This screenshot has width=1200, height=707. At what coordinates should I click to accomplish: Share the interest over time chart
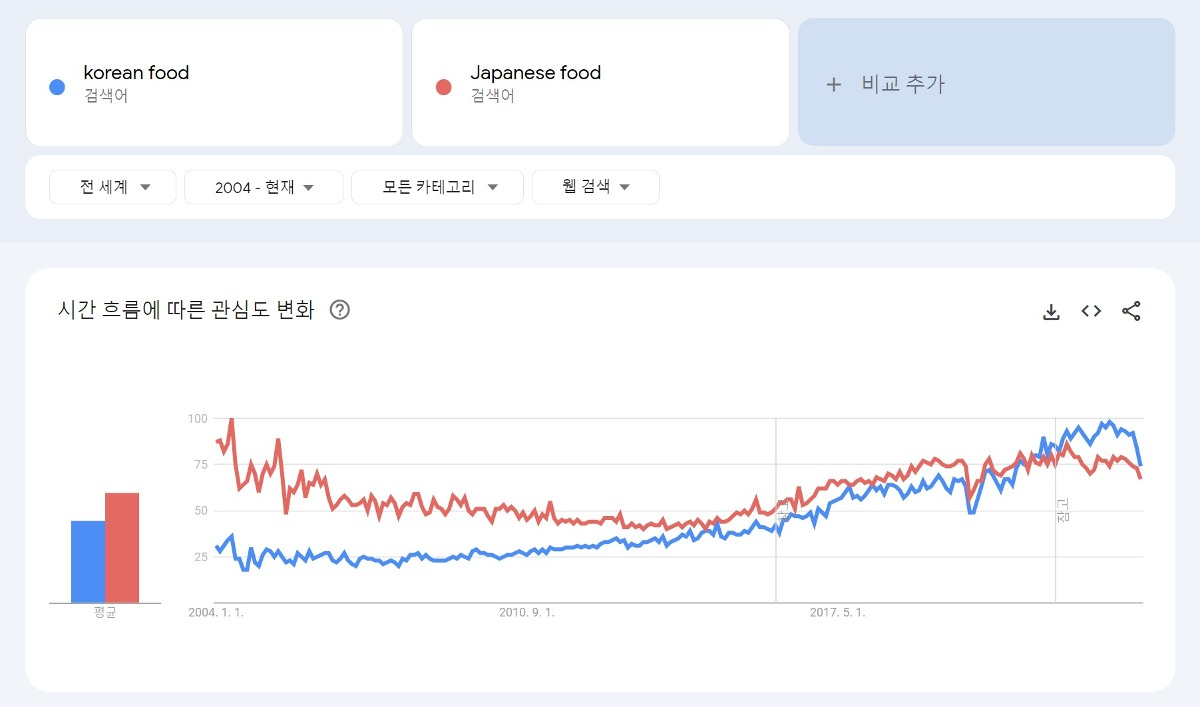pyautogui.click(x=1131, y=311)
